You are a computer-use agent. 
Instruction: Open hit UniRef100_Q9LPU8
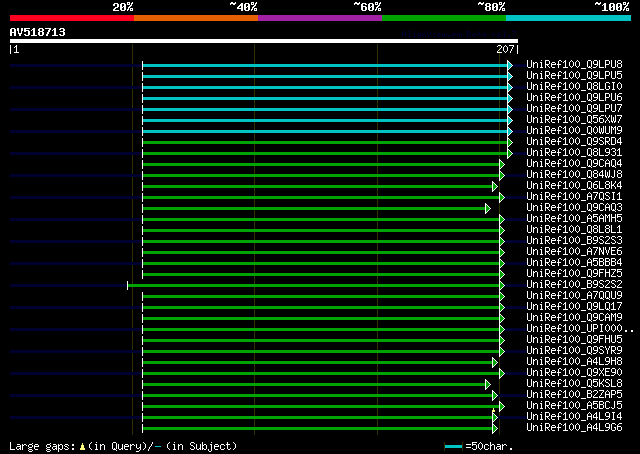pos(574,65)
